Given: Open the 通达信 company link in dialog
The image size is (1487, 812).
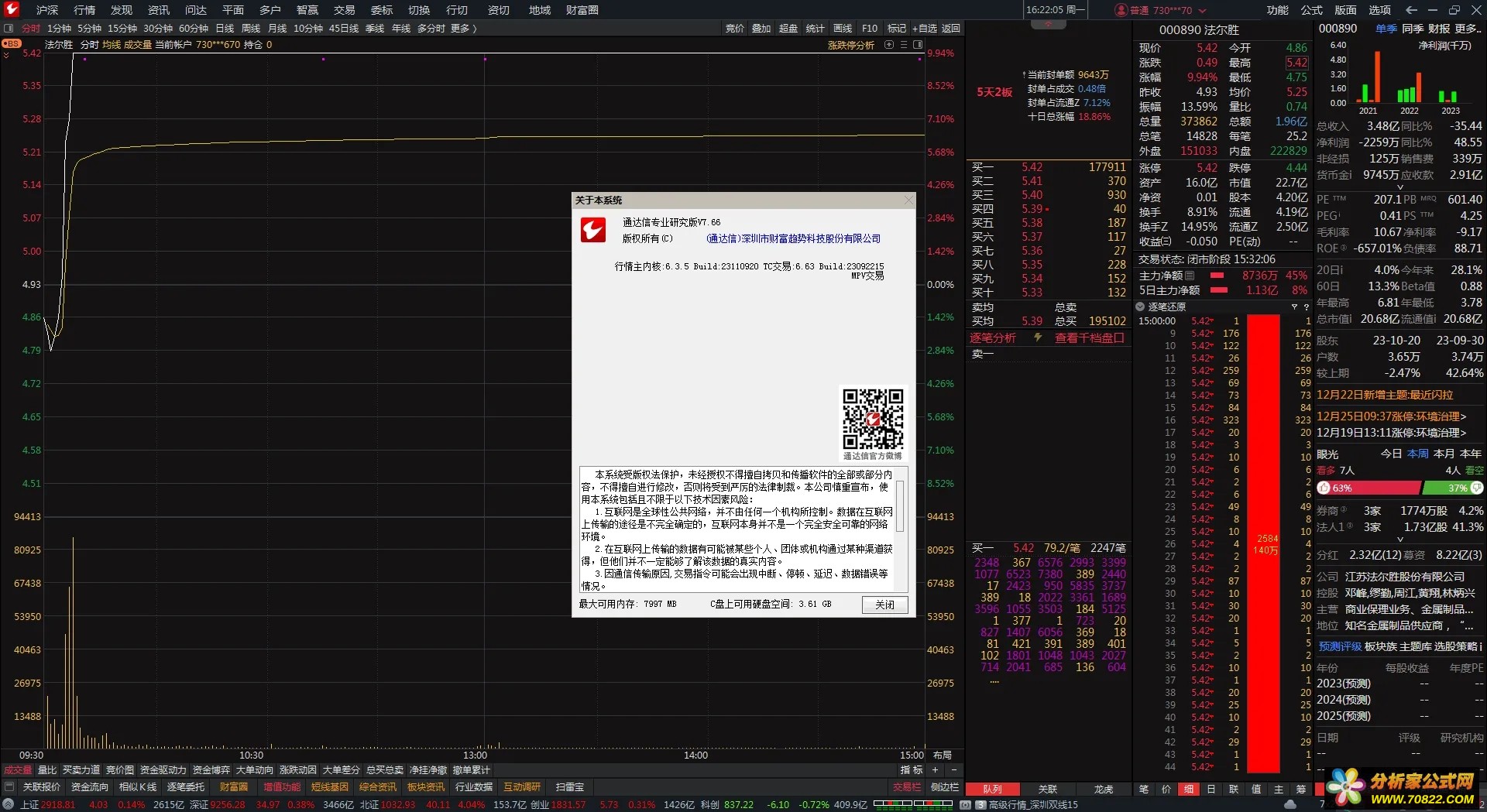Looking at the screenshot, I should 793,238.
